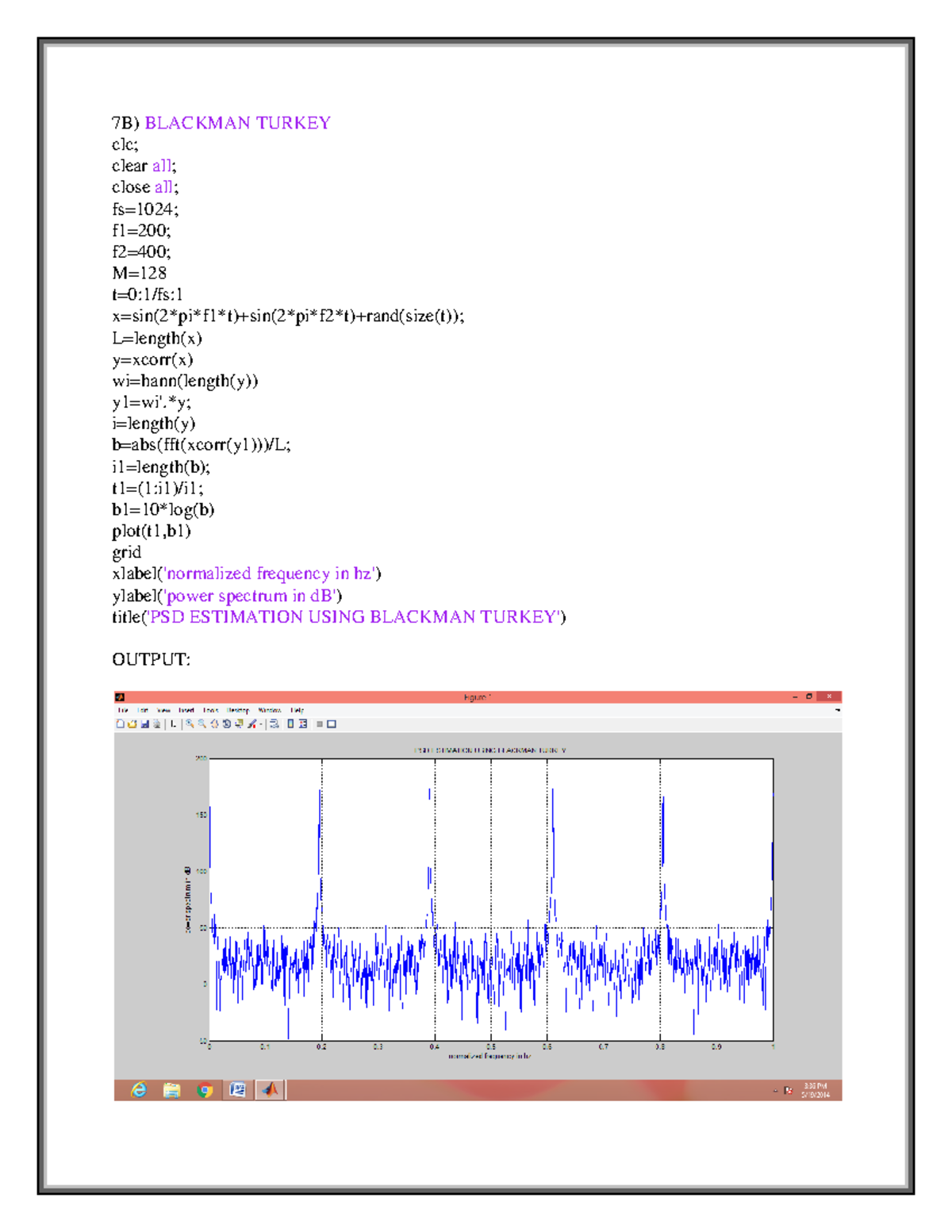Click the New Figure icon

[120, 724]
